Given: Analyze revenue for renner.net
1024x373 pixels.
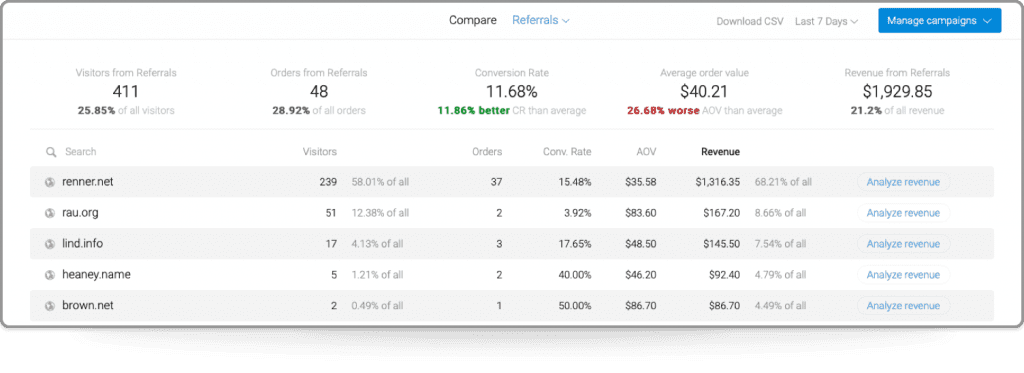Looking at the screenshot, I should (x=903, y=182).
